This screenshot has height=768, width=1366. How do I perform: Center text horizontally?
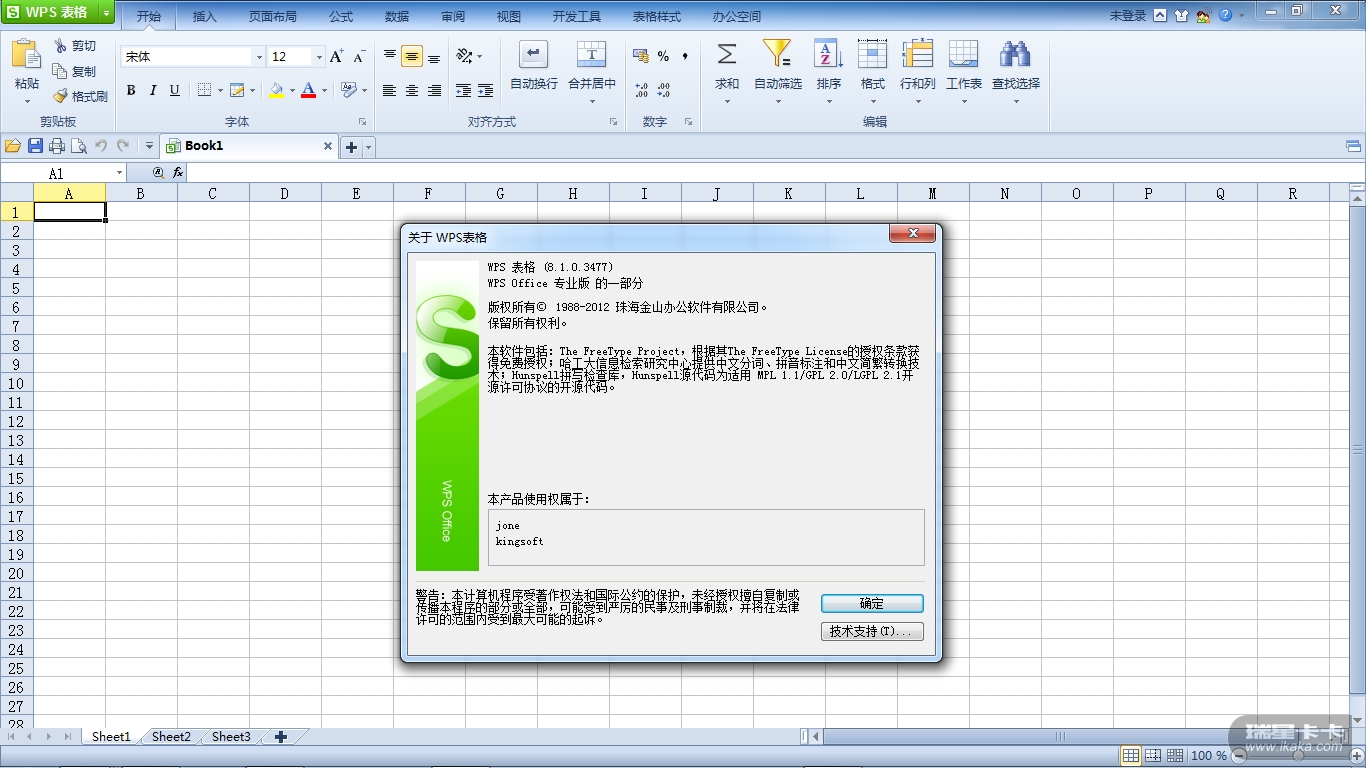pos(412,90)
